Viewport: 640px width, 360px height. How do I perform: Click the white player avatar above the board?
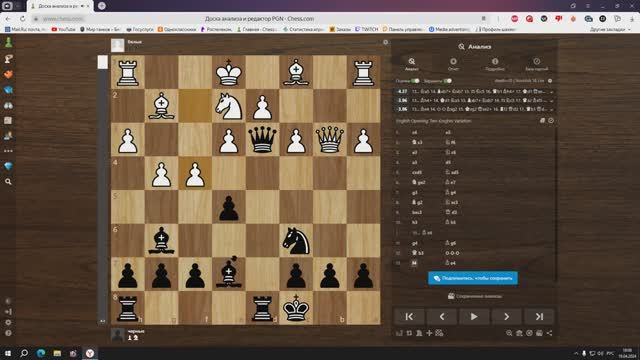[118, 45]
